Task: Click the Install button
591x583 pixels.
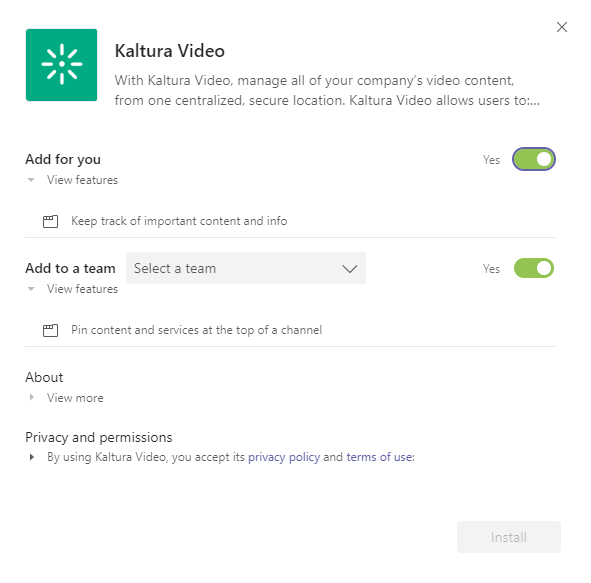Action: point(509,537)
